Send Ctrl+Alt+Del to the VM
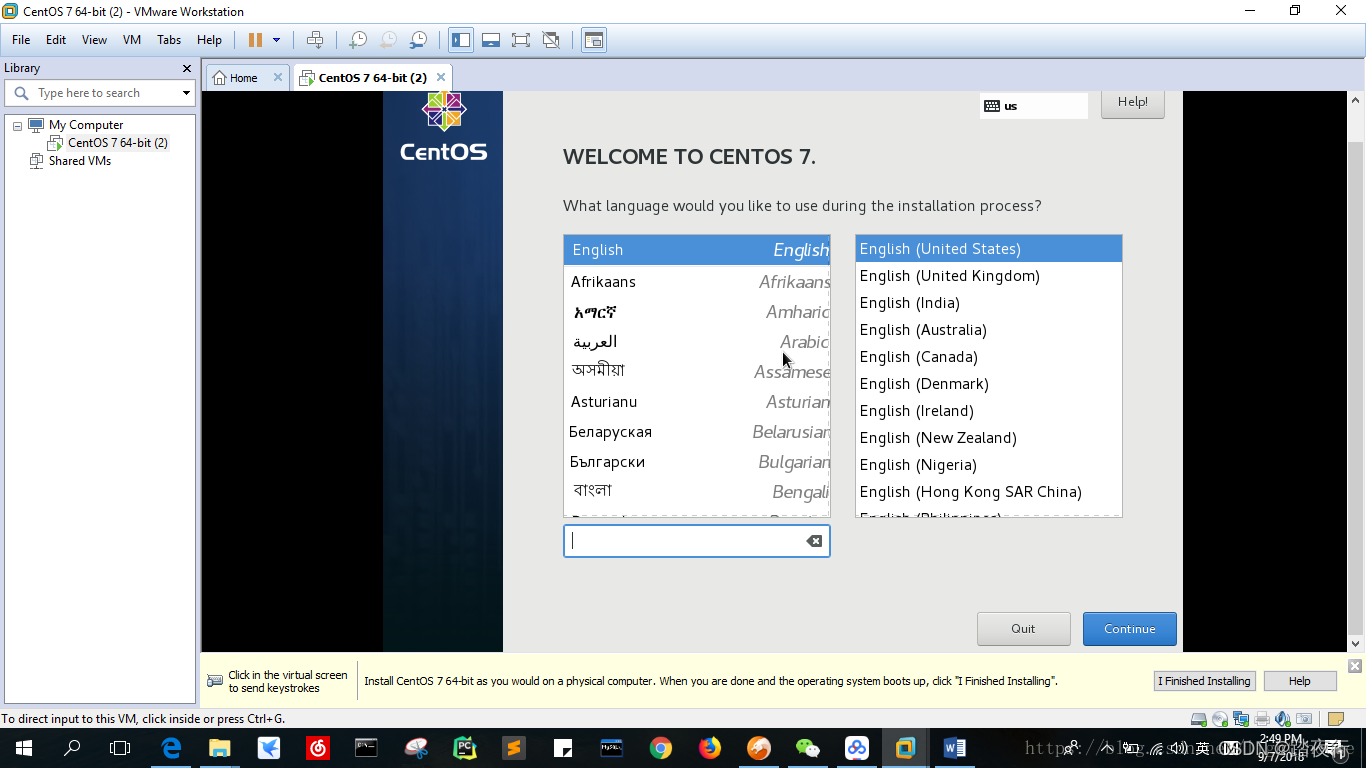1366x768 pixels. click(x=315, y=40)
